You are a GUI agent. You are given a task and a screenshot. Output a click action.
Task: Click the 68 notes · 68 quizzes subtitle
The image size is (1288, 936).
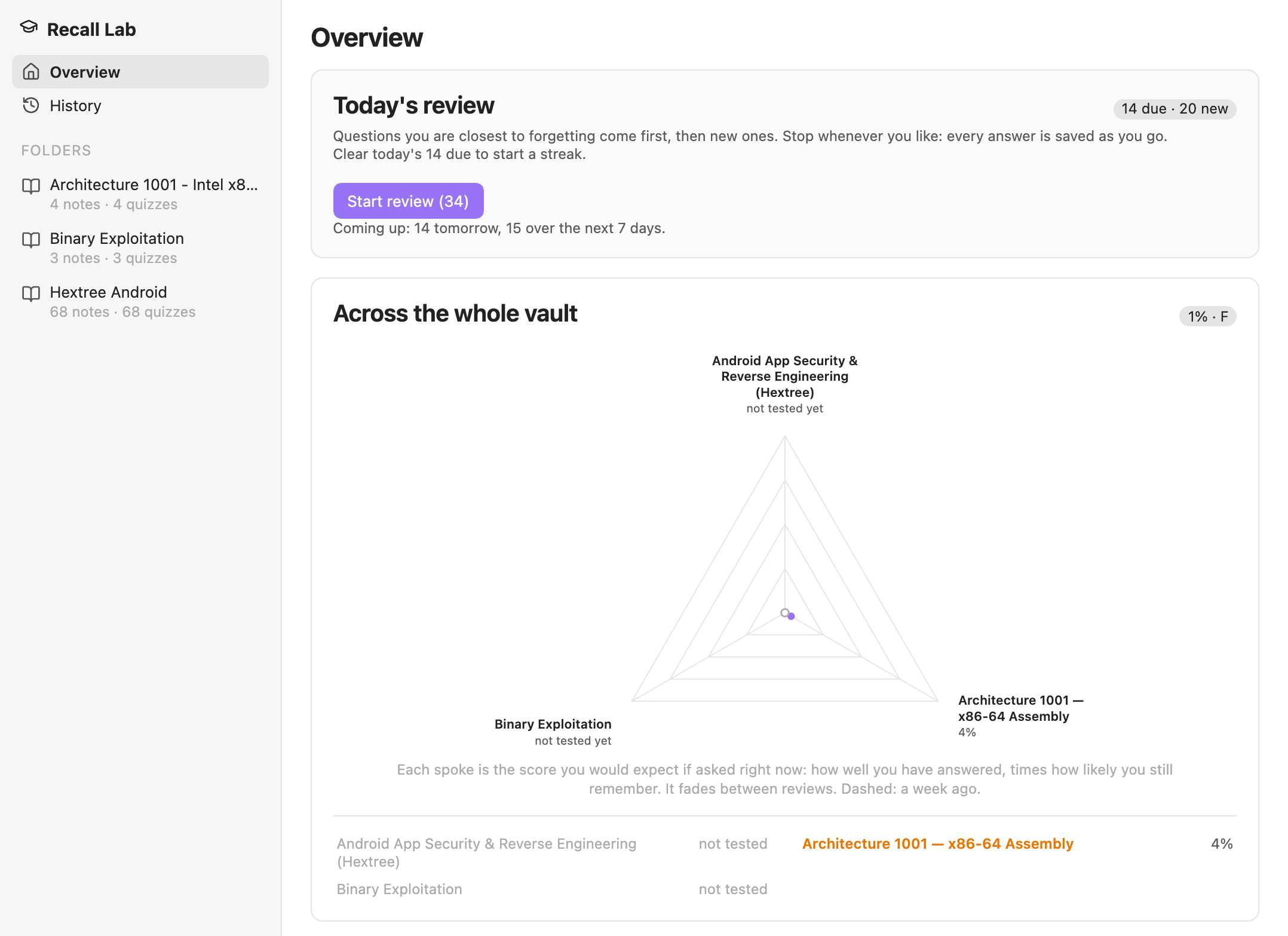point(122,312)
